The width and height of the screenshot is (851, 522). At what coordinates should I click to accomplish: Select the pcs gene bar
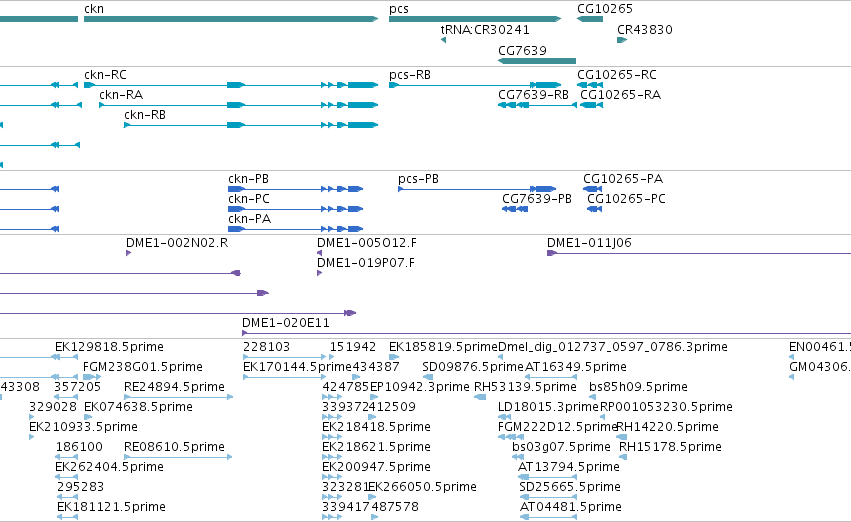click(x=475, y=19)
